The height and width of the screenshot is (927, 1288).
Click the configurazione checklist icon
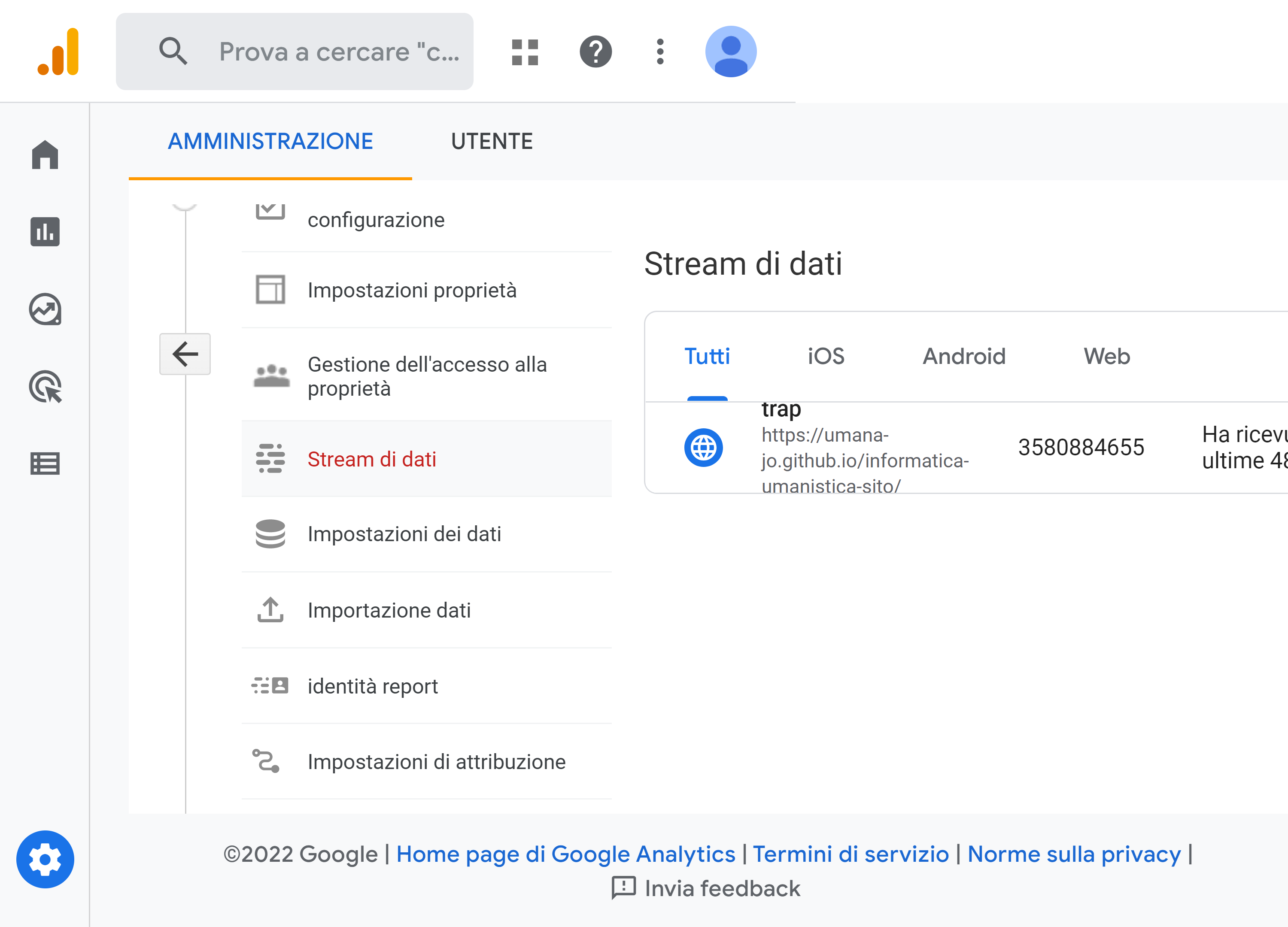point(270,212)
